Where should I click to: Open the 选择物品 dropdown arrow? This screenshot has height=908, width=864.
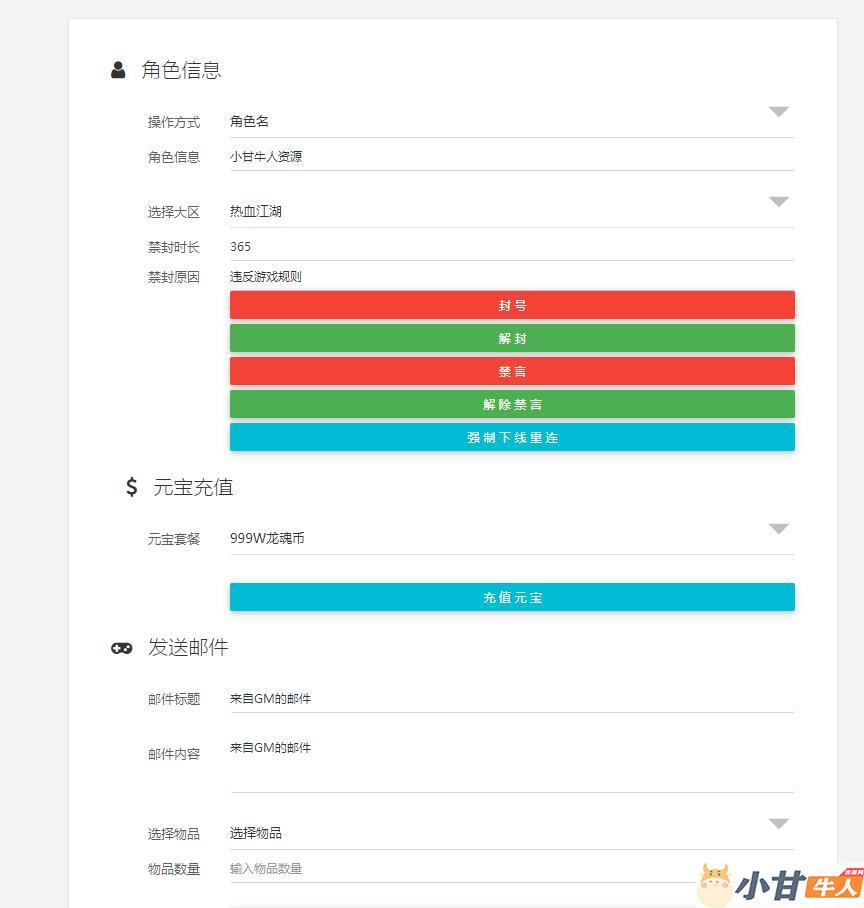click(x=778, y=824)
